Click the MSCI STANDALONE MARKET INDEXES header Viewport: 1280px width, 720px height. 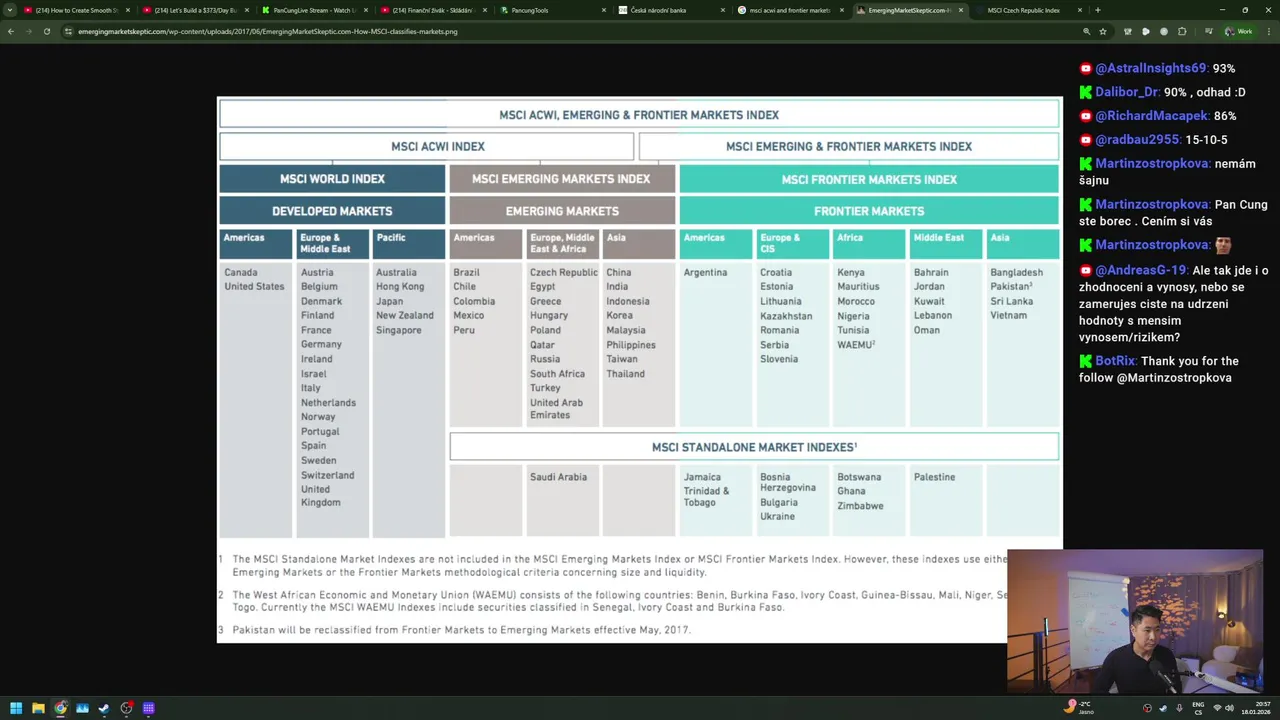754,447
